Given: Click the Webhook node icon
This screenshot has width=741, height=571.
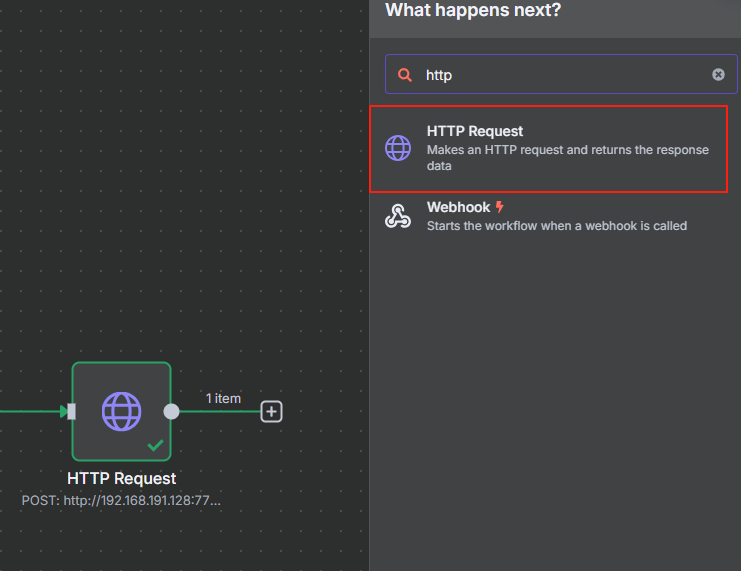Looking at the screenshot, I should pos(398,216).
